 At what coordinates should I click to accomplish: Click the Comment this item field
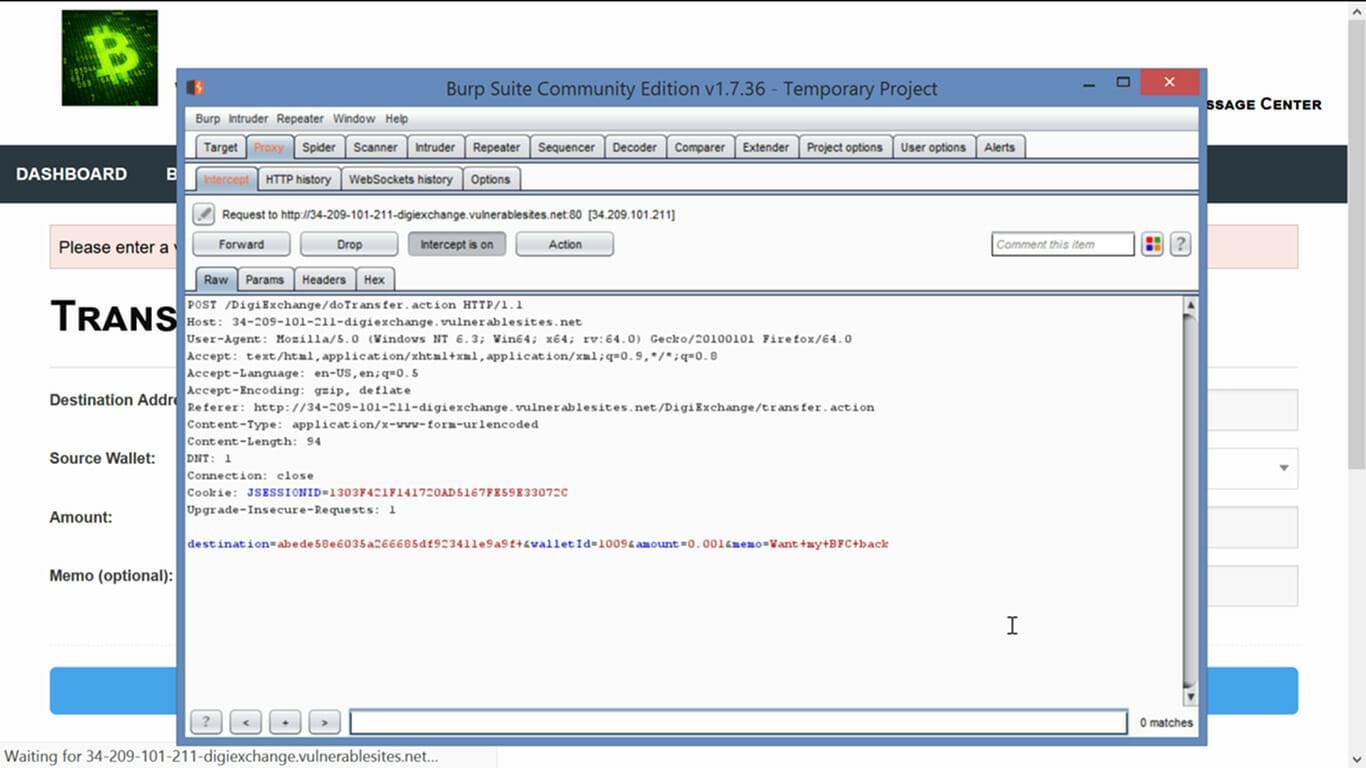pyautogui.click(x=1063, y=244)
